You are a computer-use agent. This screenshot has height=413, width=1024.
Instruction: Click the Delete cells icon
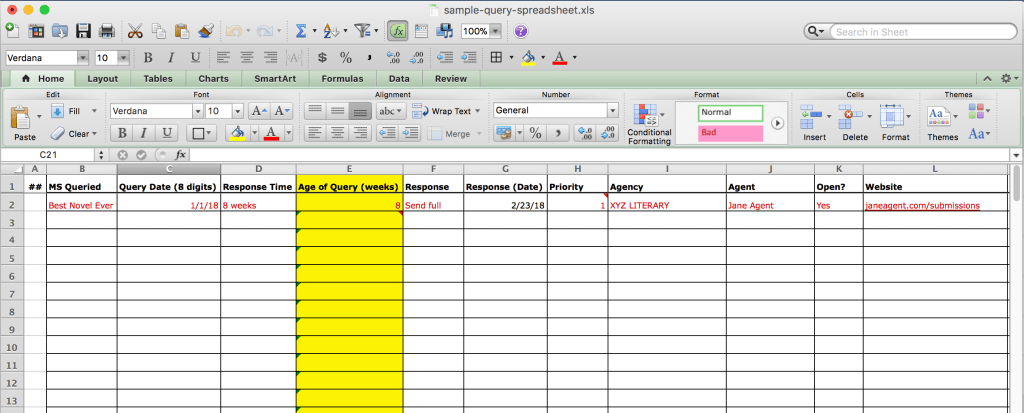[850, 116]
